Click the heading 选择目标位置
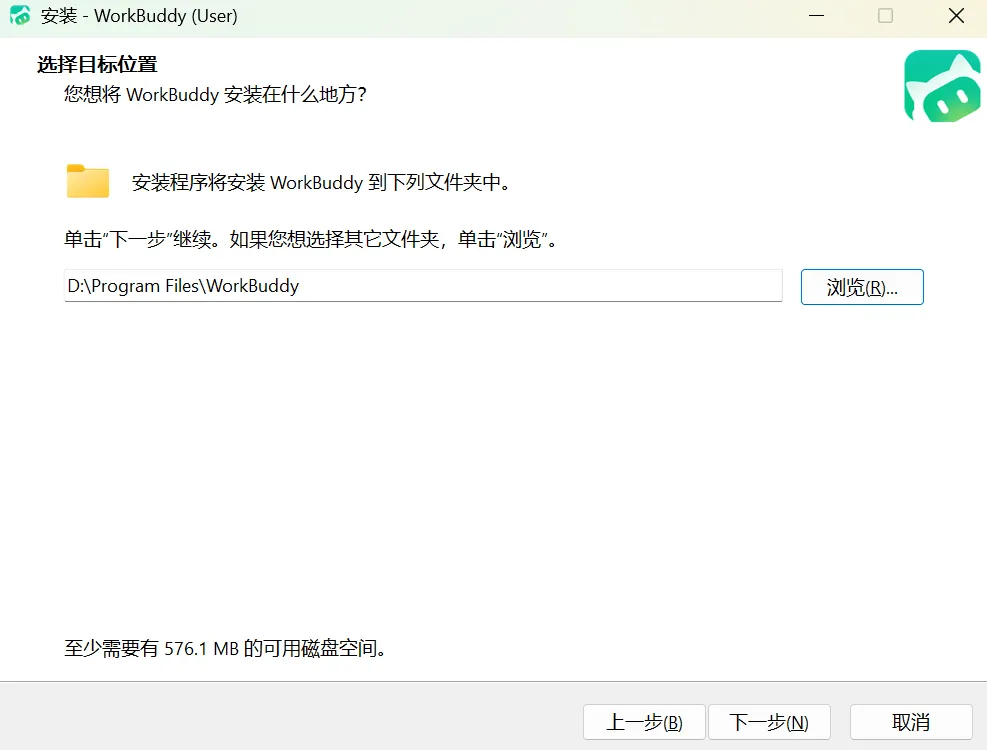987x750 pixels. [x=97, y=64]
